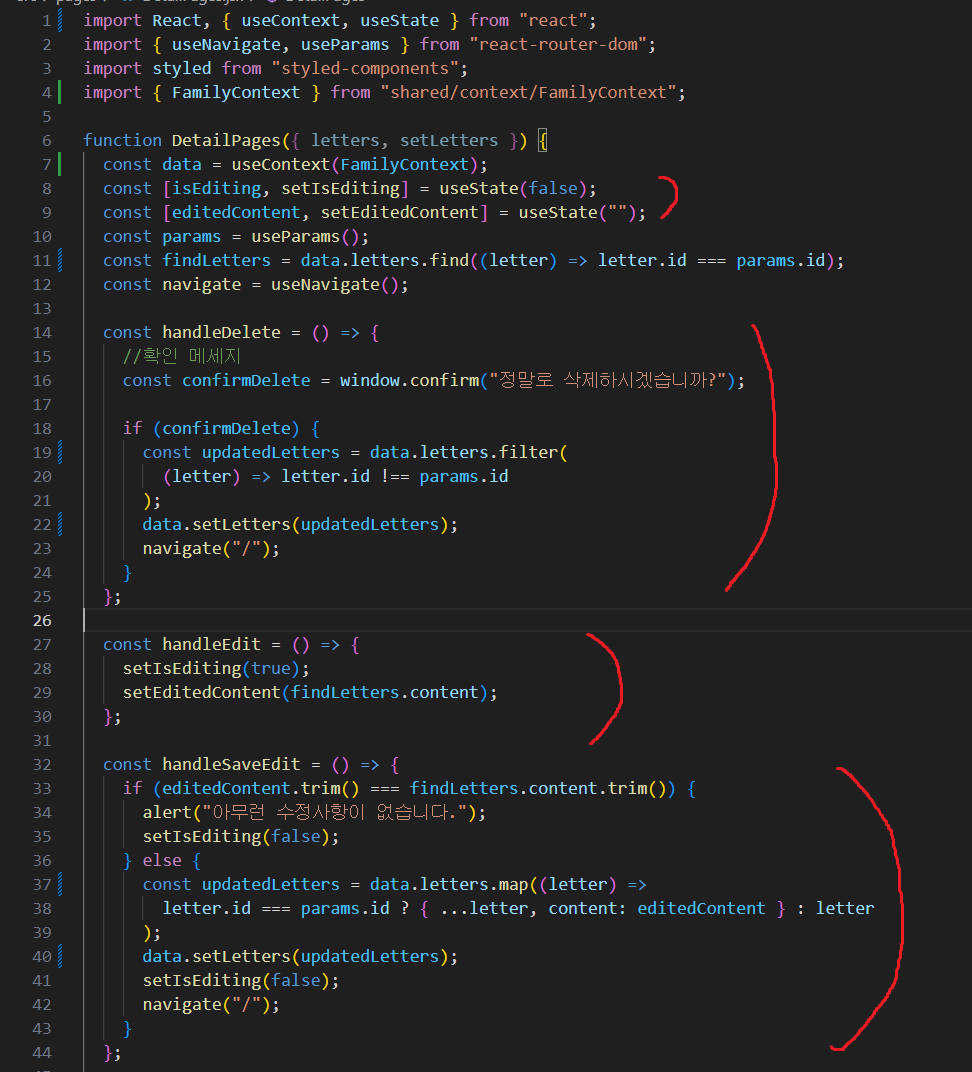Viewport: 972px width, 1072px height.
Task: Click "confirmDelete" in the line 18 if condition
Action: tap(226, 428)
